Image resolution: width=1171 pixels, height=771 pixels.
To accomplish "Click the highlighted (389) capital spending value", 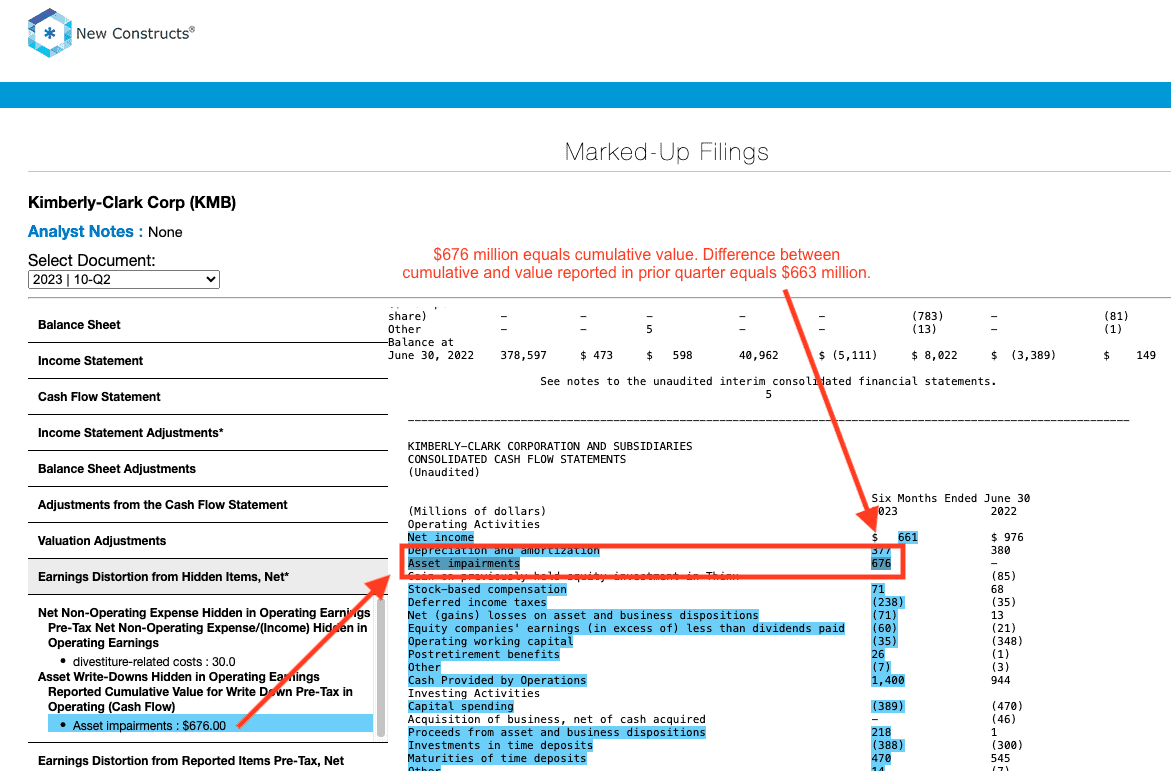I will pyautogui.click(x=888, y=706).
